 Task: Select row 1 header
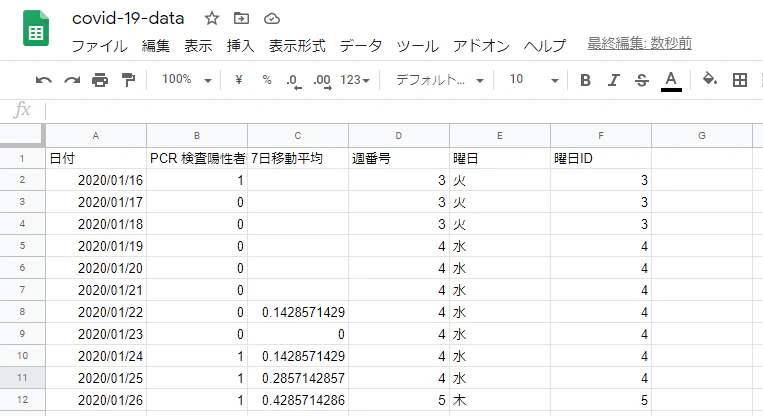pyautogui.click(x=22, y=158)
